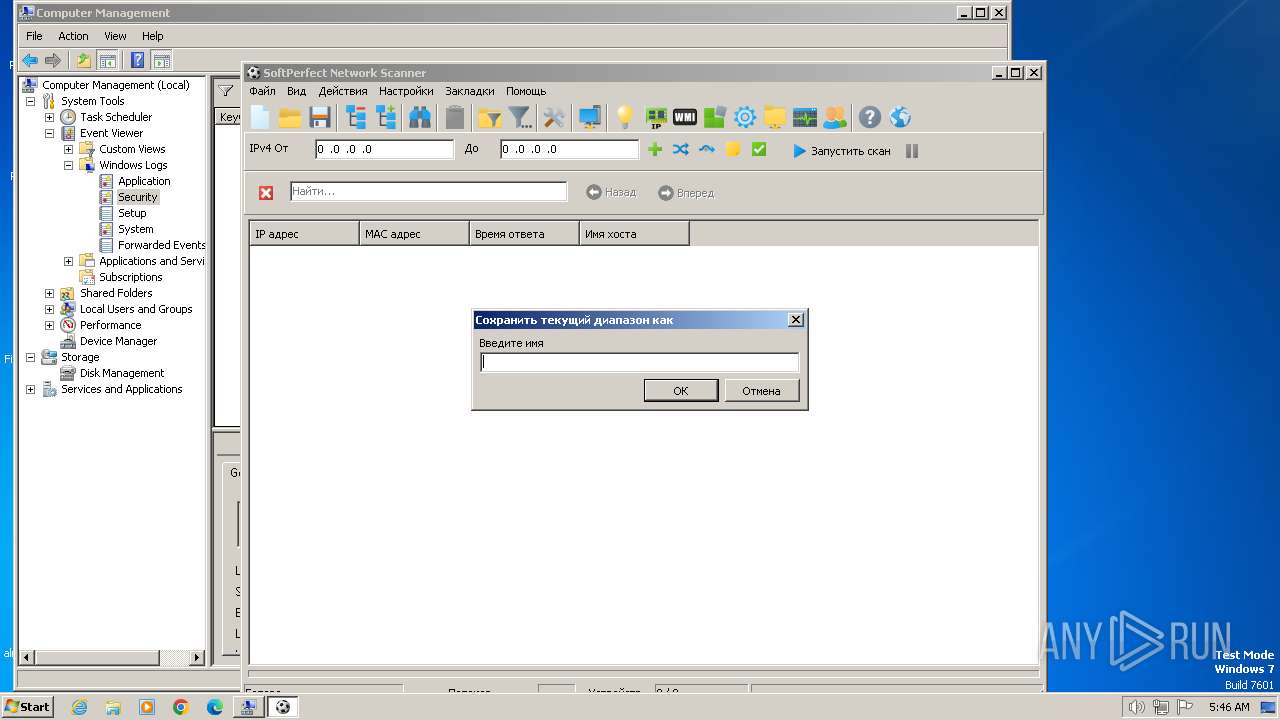The image size is (1280, 720).
Task: Click the Windows Start button
Action: tap(27, 706)
